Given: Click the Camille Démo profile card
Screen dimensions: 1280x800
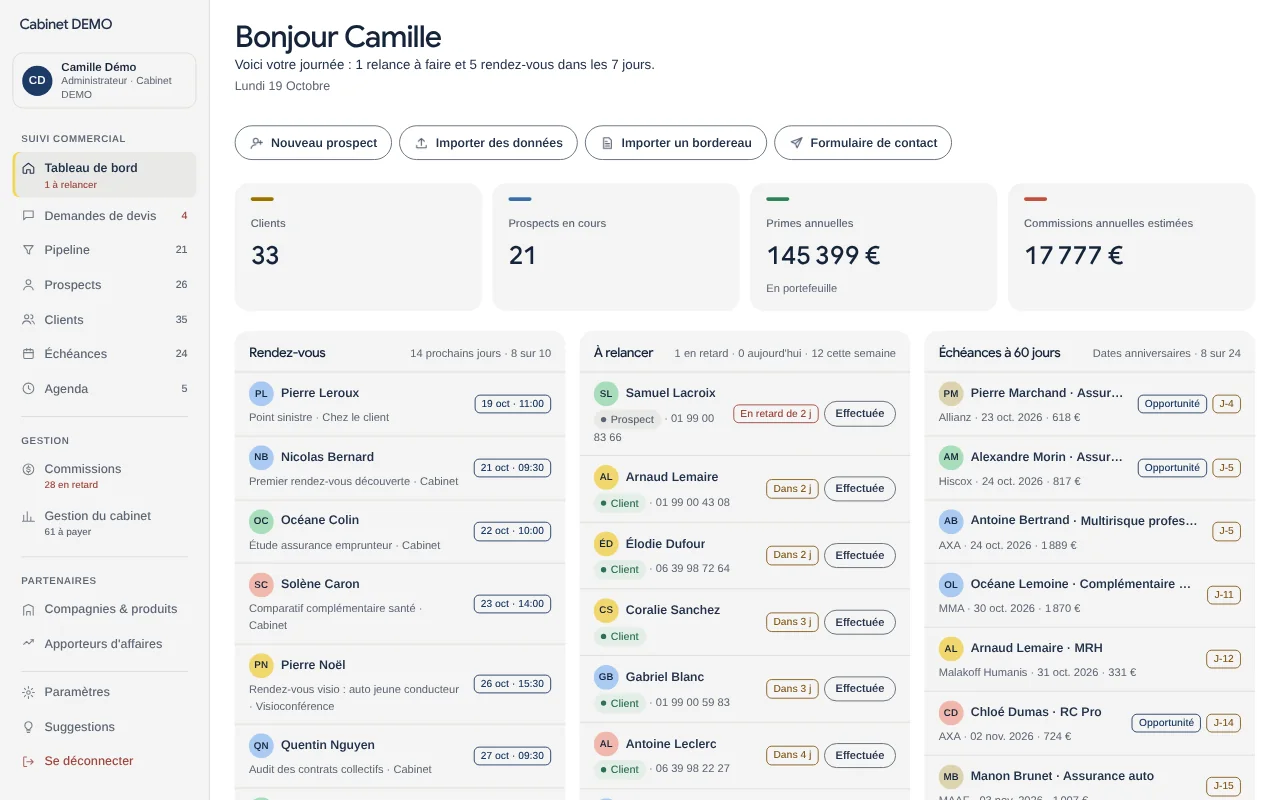Looking at the screenshot, I should pos(104,80).
